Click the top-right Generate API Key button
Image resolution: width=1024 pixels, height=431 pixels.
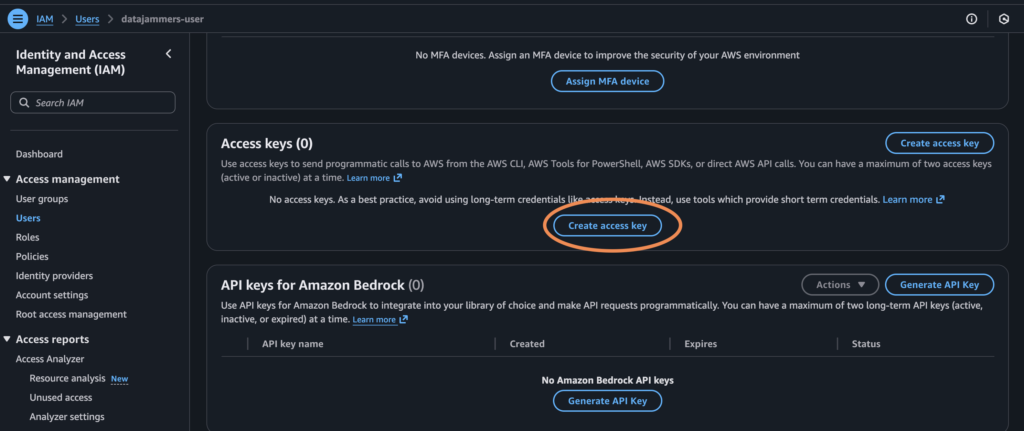tap(939, 285)
